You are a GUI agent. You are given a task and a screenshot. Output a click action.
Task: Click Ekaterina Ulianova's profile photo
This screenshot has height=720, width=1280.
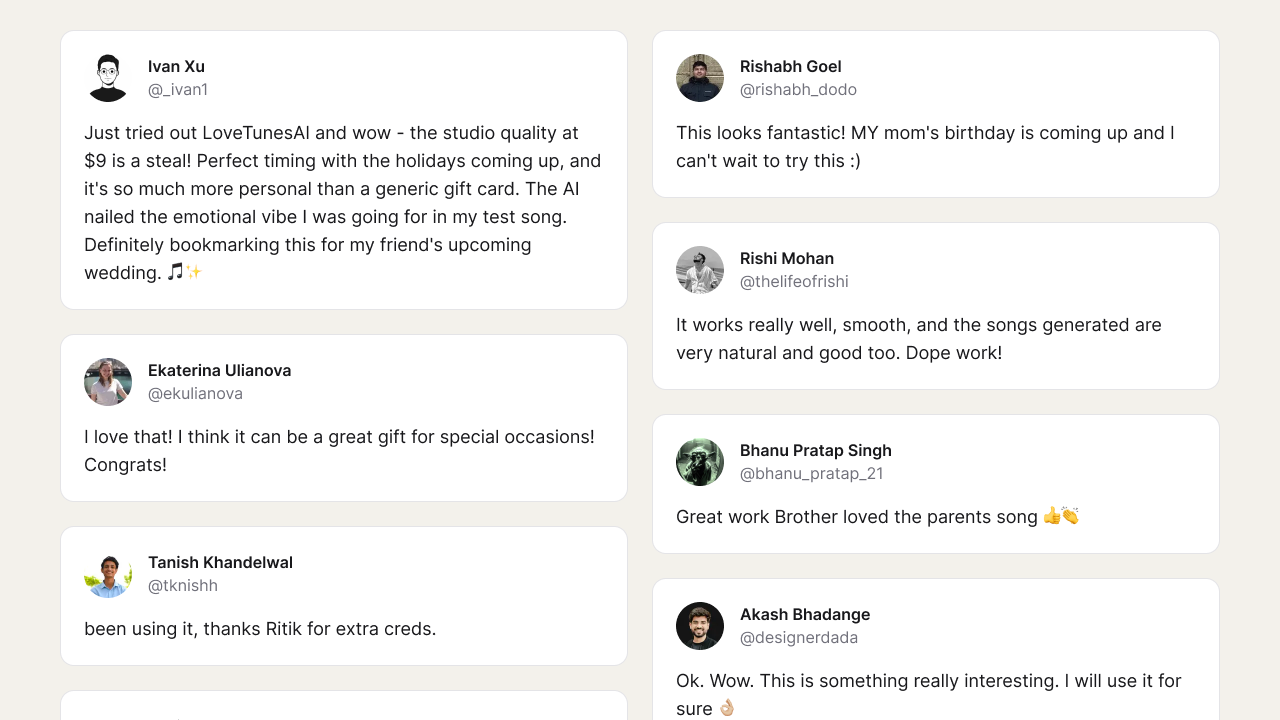(108, 382)
